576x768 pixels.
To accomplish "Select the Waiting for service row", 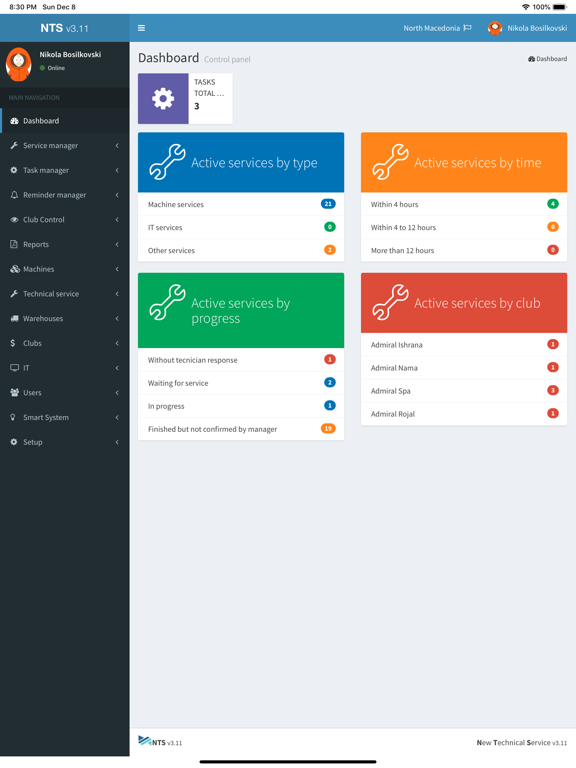I will point(241,383).
